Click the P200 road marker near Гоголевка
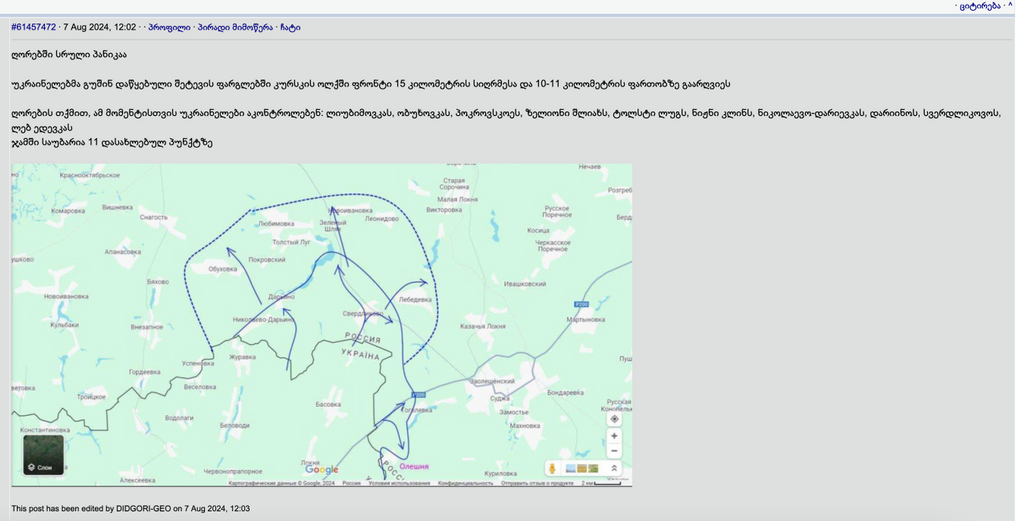The image size is (1024, 521). 419,395
